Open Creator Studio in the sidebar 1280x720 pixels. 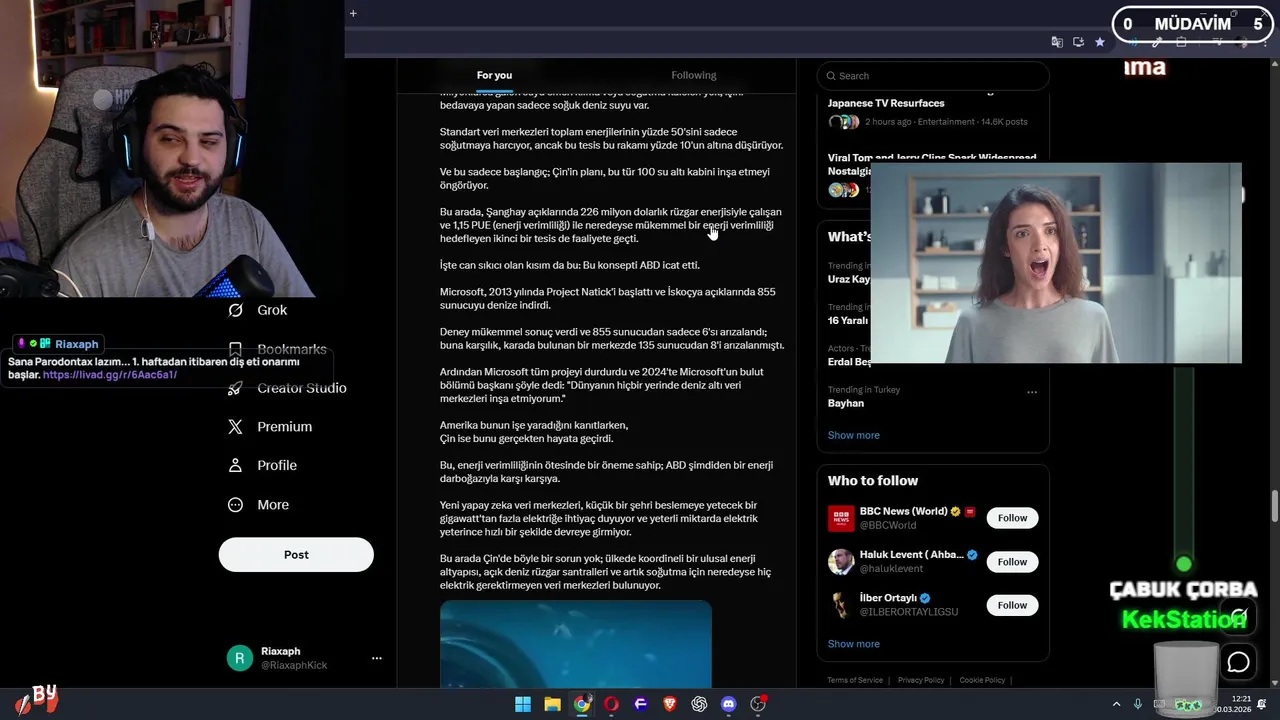click(288, 388)
